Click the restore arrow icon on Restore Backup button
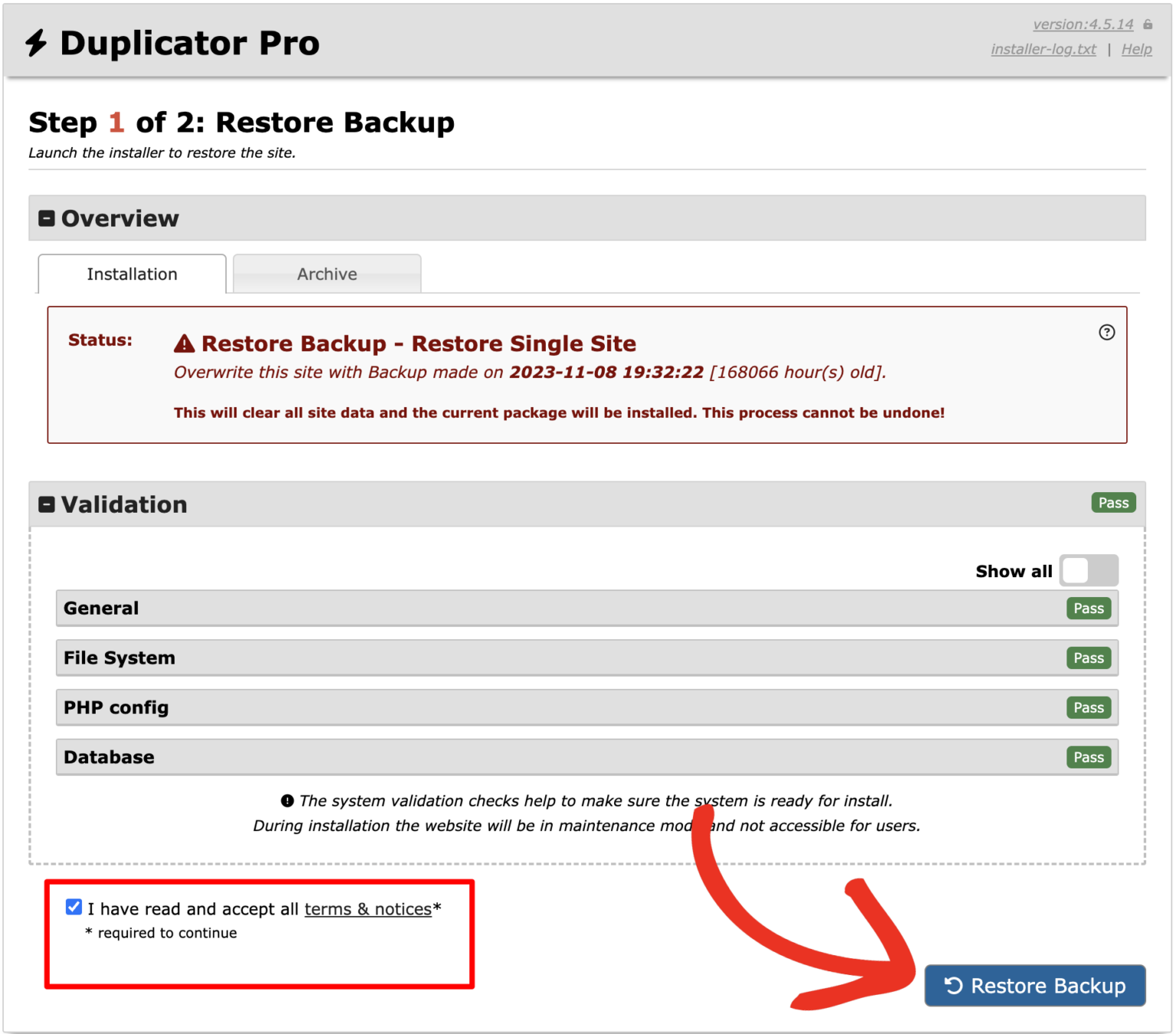 (953, 986)
